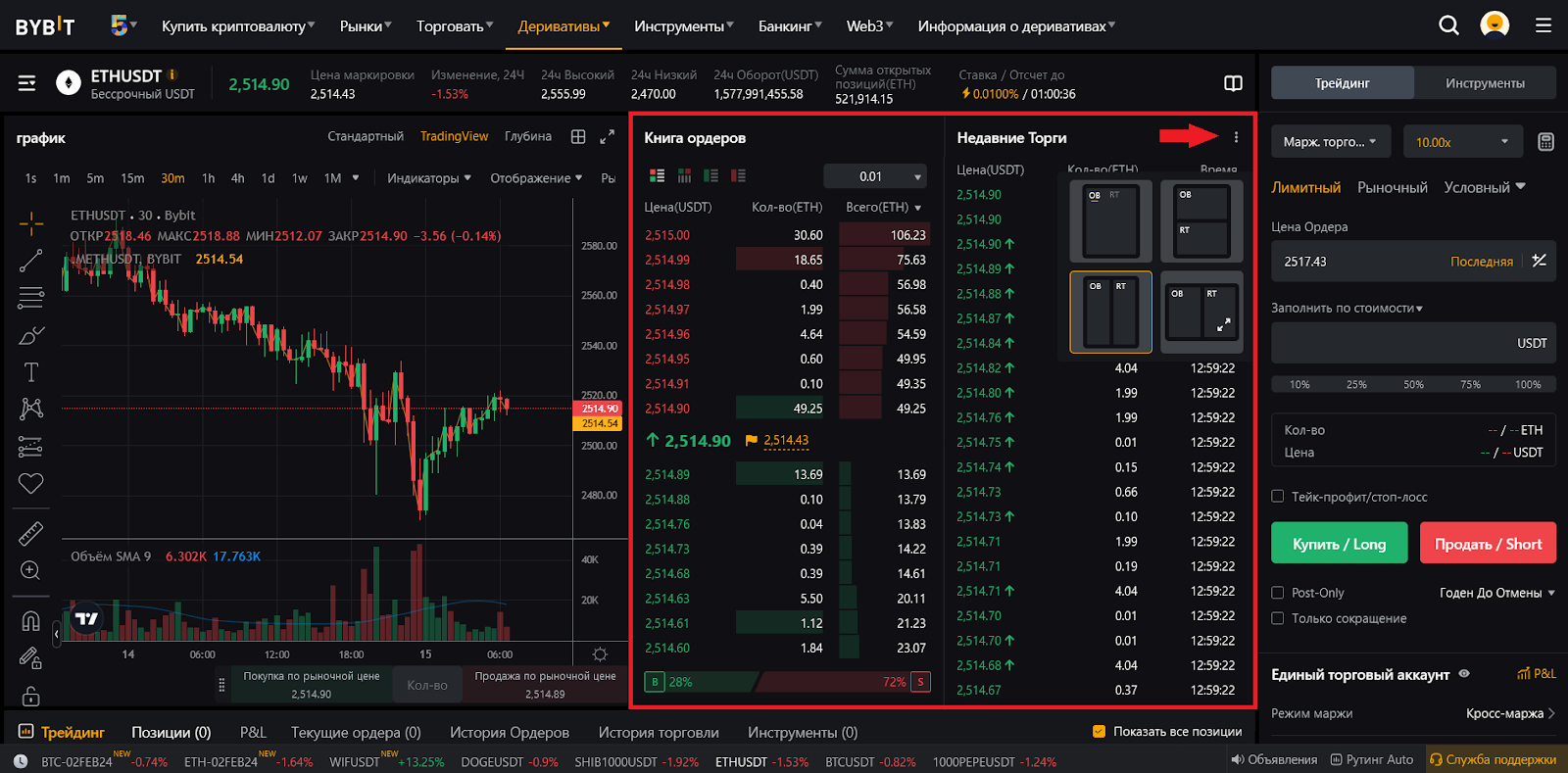This screenshot has width=1568, height=773.
Task: Switch to the order history tab
Action: (509, 732)
